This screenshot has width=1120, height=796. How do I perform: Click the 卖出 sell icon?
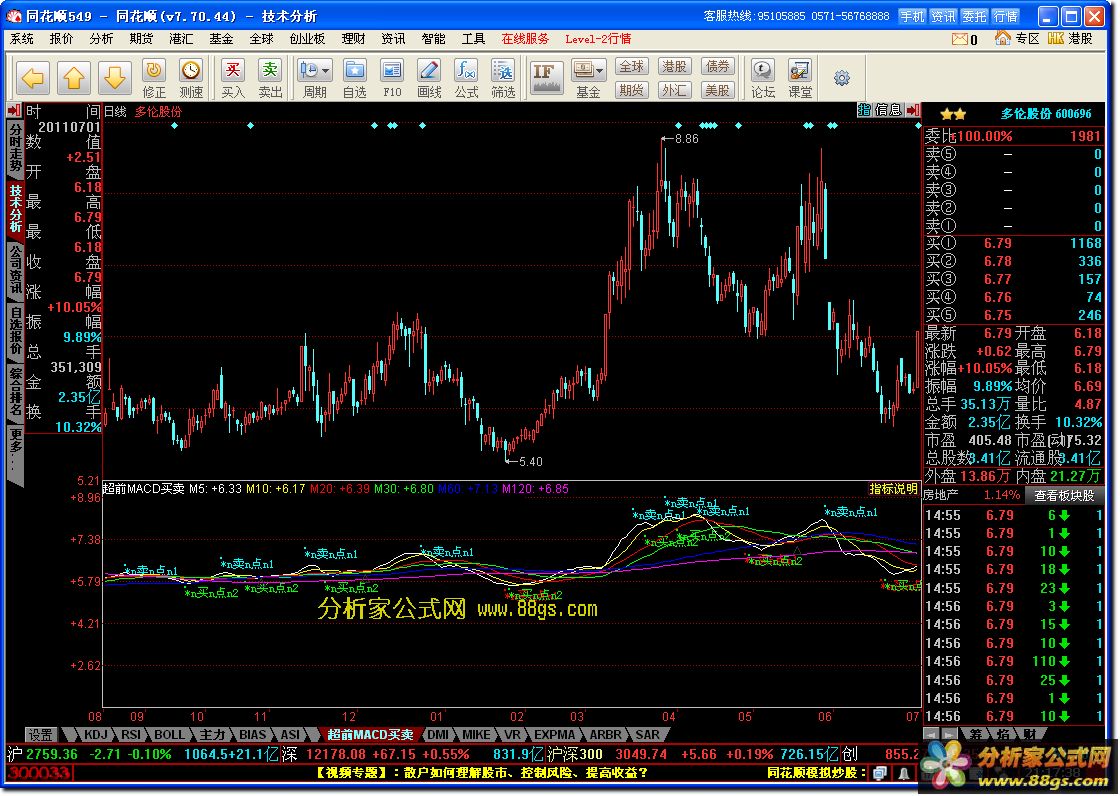click(x=270, y=78)
